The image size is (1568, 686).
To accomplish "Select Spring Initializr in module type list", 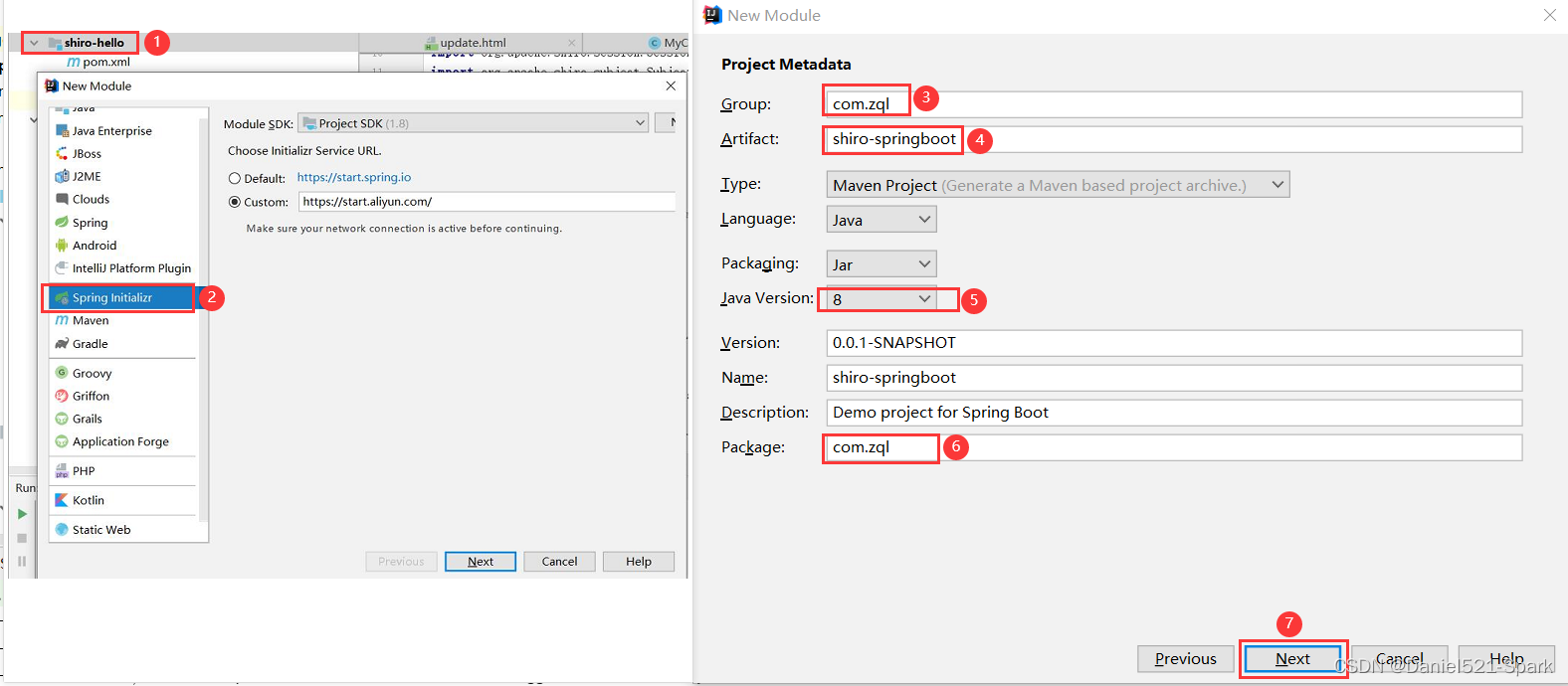I will tap(121, 297).
